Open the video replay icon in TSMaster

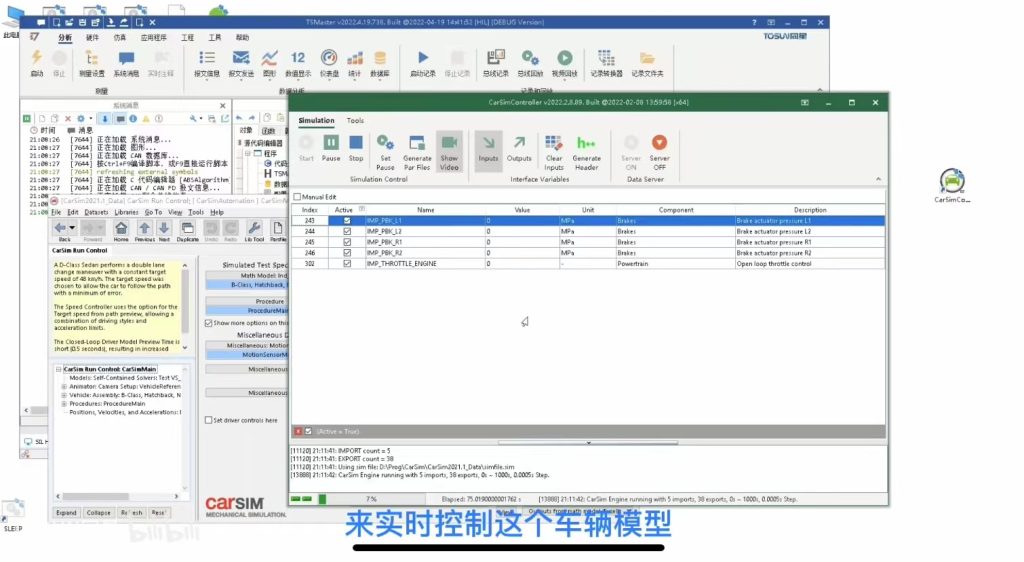[565, 63]
